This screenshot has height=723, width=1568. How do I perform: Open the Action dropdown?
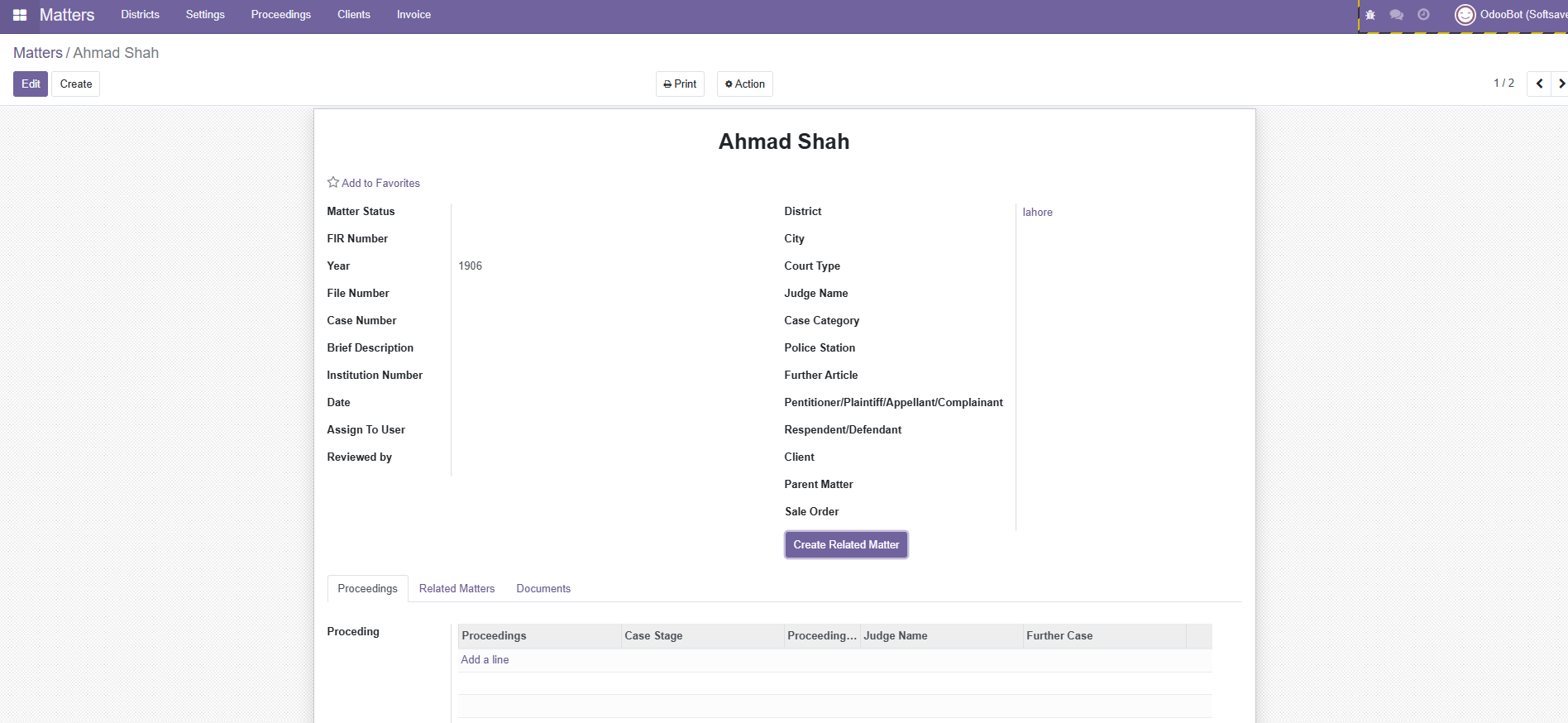[745, 84]
